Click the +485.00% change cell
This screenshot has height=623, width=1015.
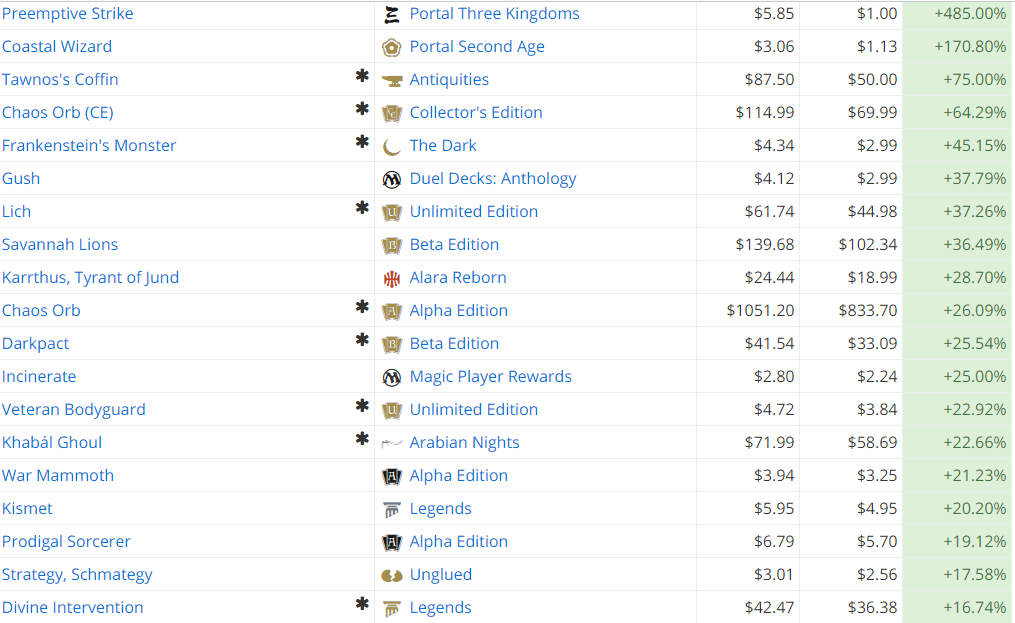[x=957, y=14]
